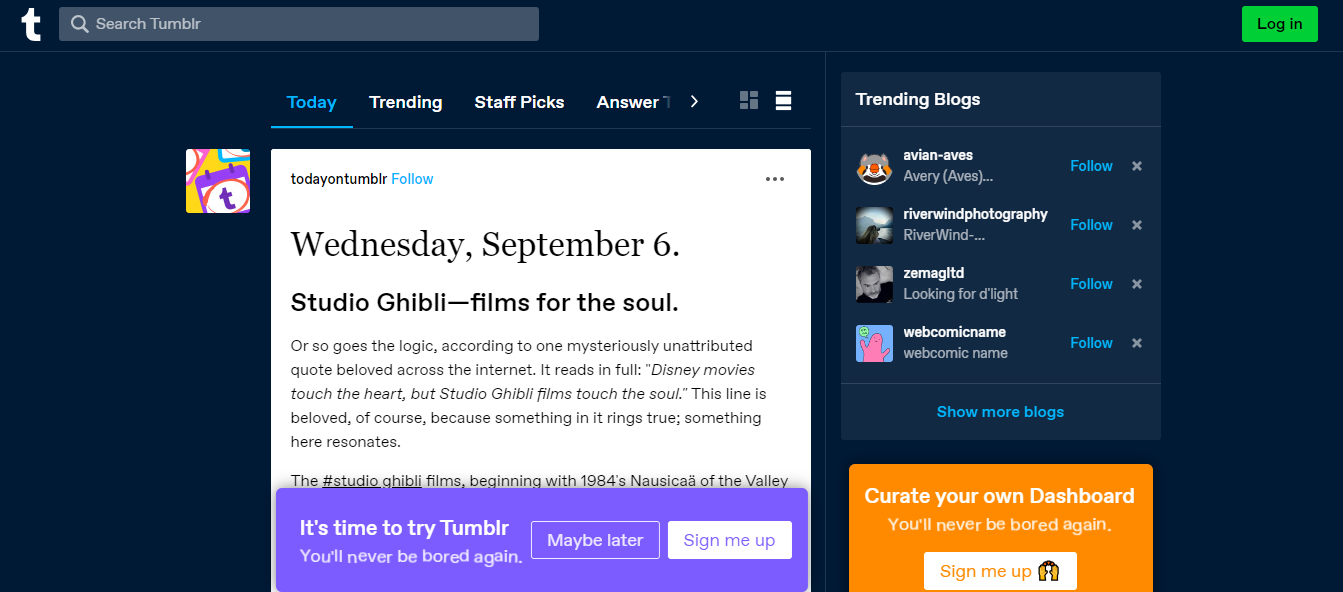Select the Staff Picks tab
1343x592 pixels.
(x=519, y=102)
